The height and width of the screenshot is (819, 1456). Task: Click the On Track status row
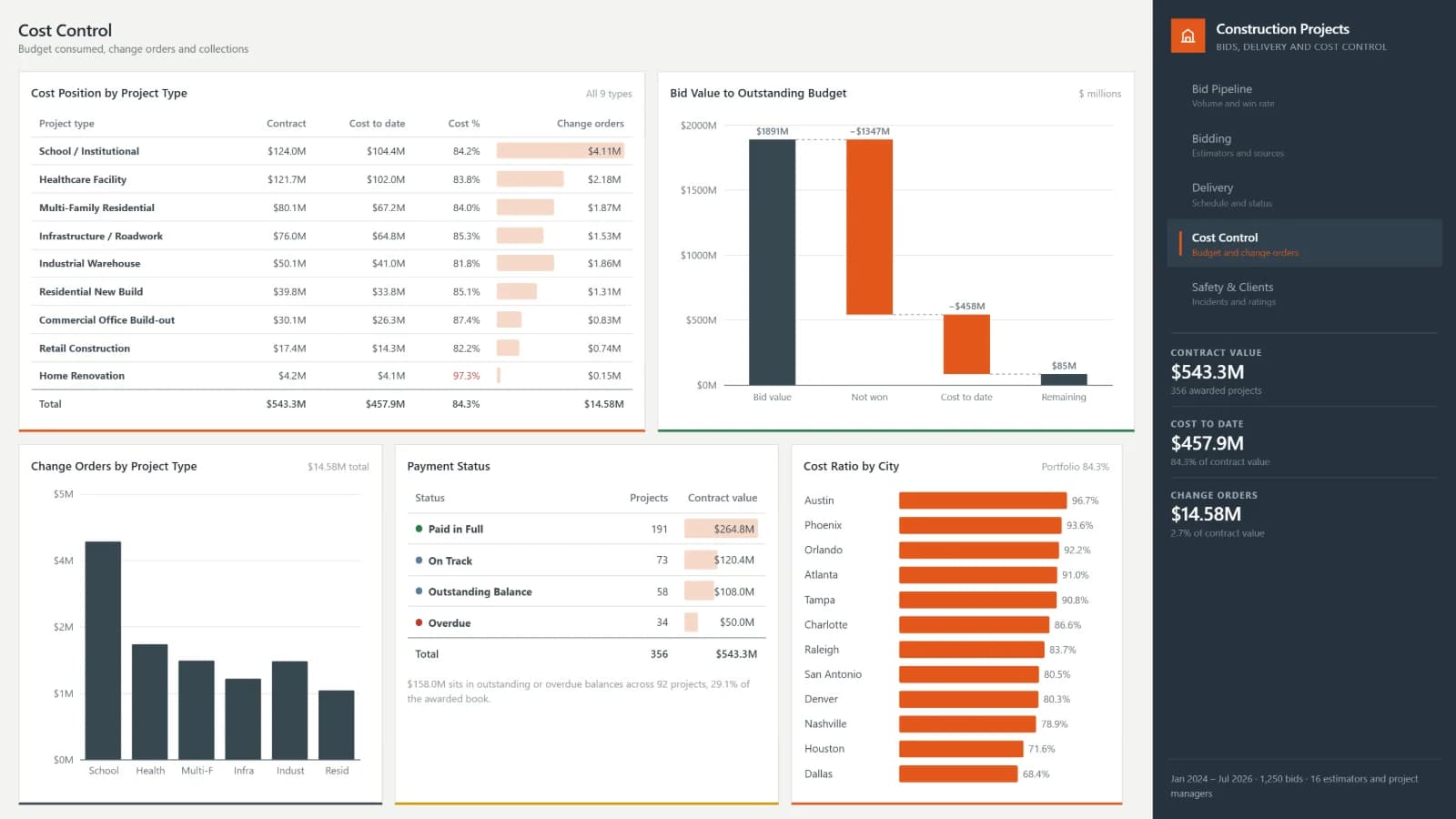pos(585,561)
